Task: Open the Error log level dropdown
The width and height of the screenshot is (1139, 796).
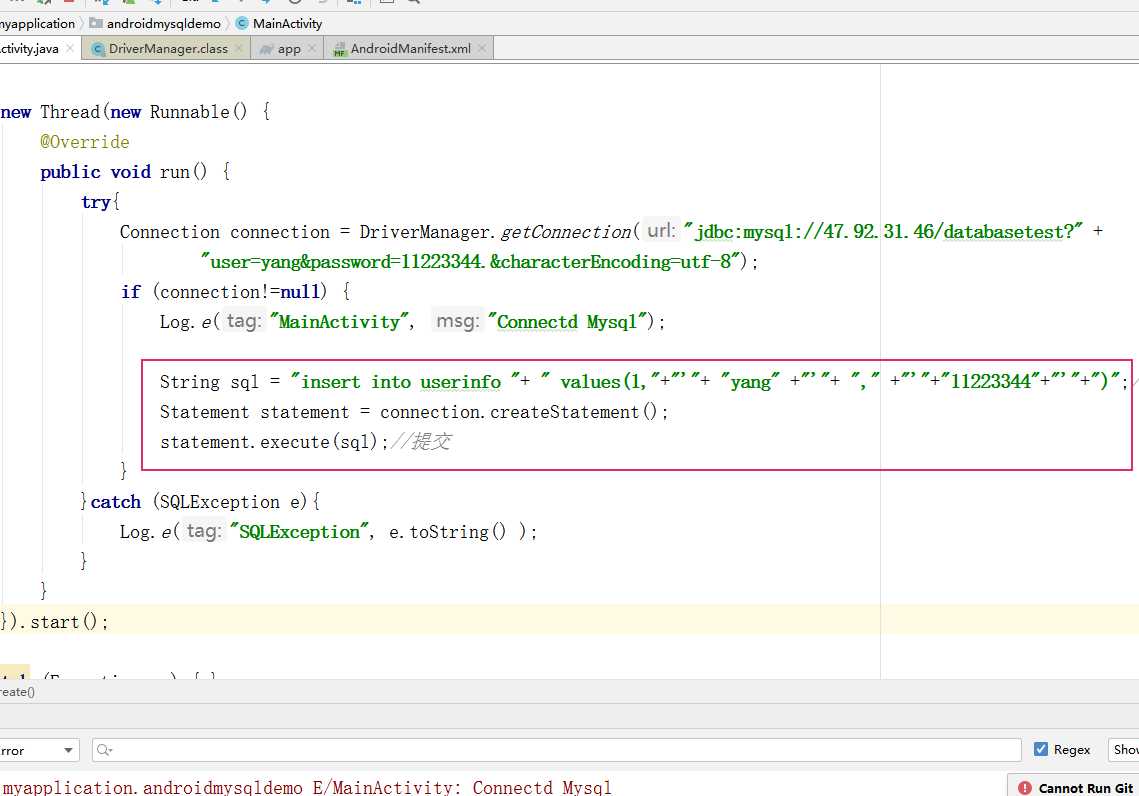Action: tap(38, 750)
